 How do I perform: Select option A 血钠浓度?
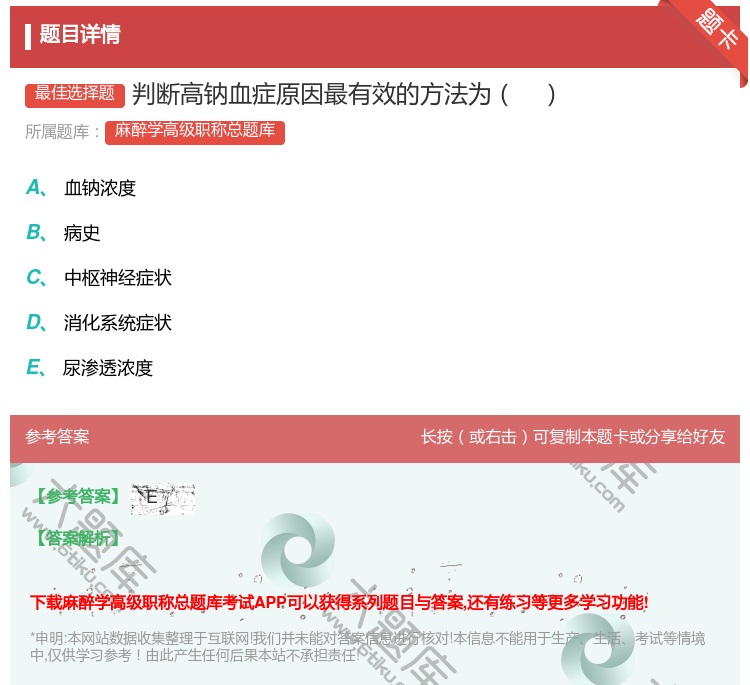pos(81,188)
